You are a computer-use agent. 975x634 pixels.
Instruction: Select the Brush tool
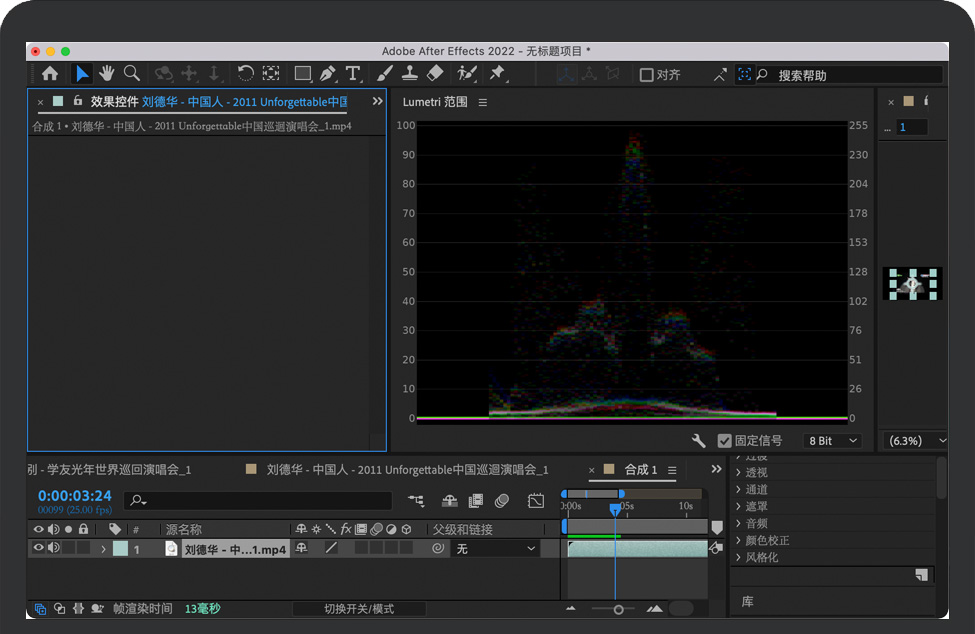point(385,73)
